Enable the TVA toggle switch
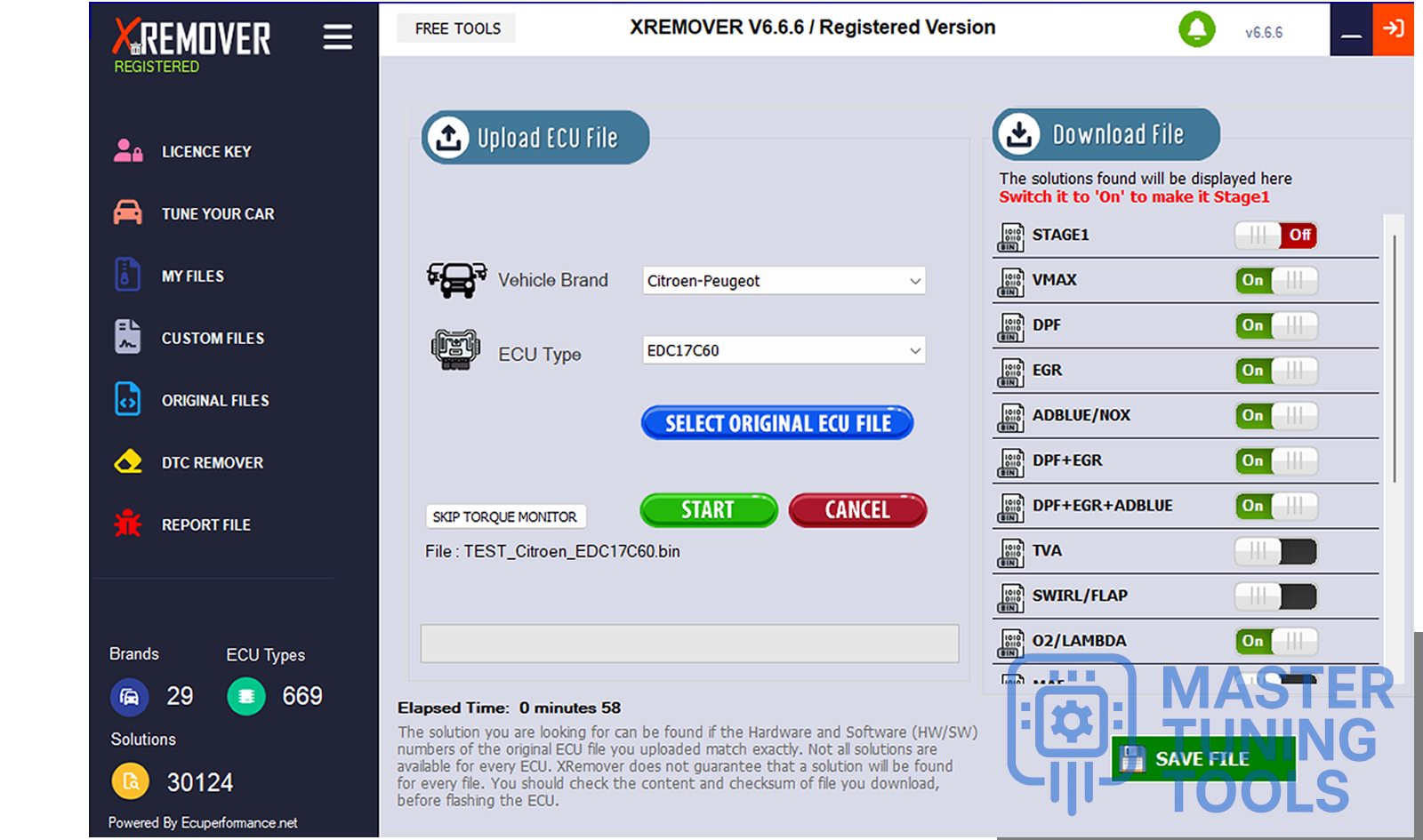This screenshot has height=840, width=1423. [x=1275, y=552]
